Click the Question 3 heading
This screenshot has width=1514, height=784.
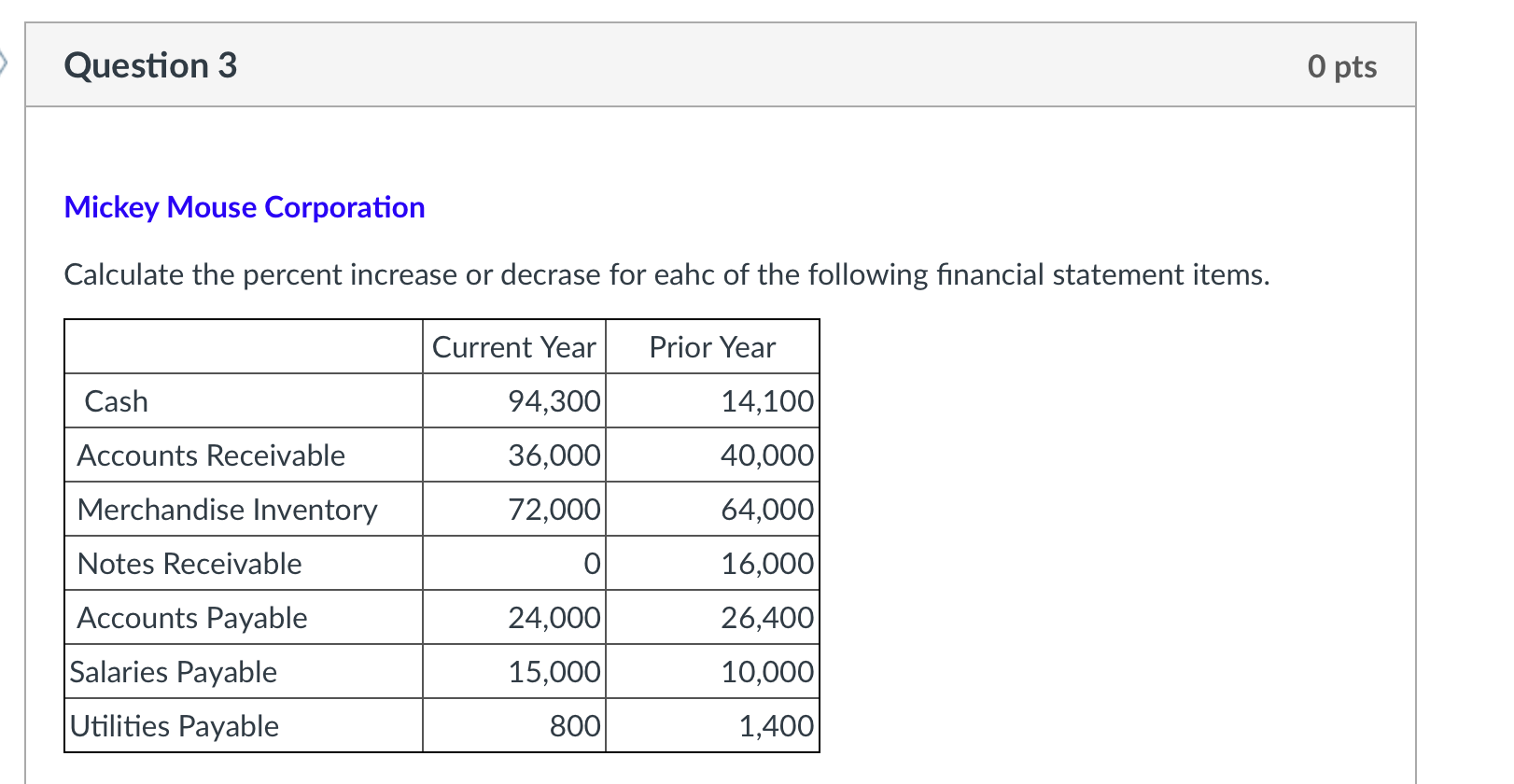pos(150,65)
